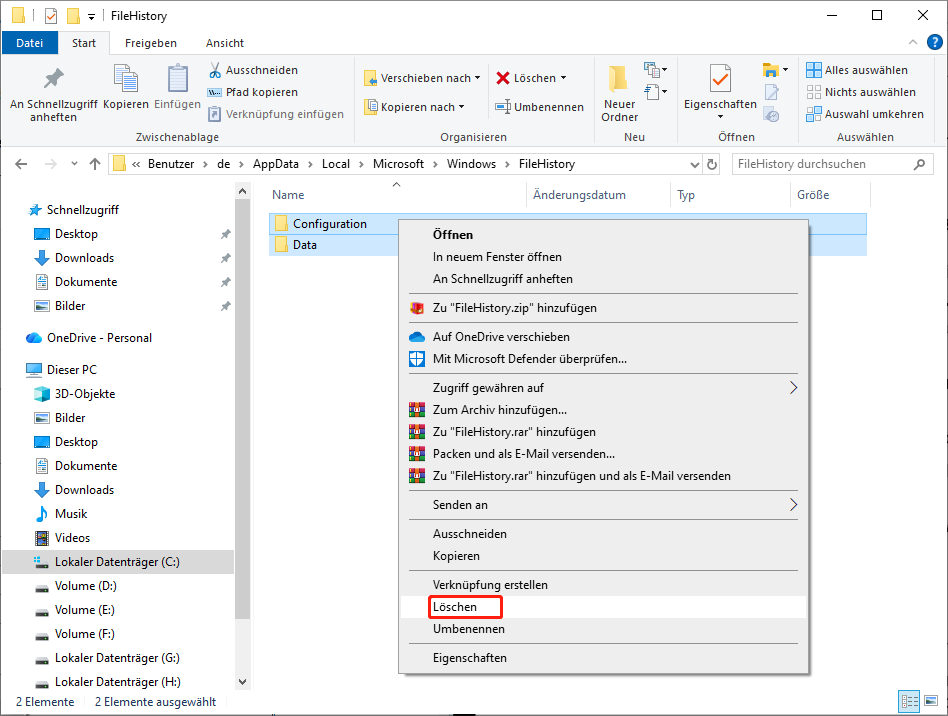Image resolution: width=948 pixels, height=716 pixels.
Task: Click Alles auswählen in the ribbon
Action: tap(857, 70)
